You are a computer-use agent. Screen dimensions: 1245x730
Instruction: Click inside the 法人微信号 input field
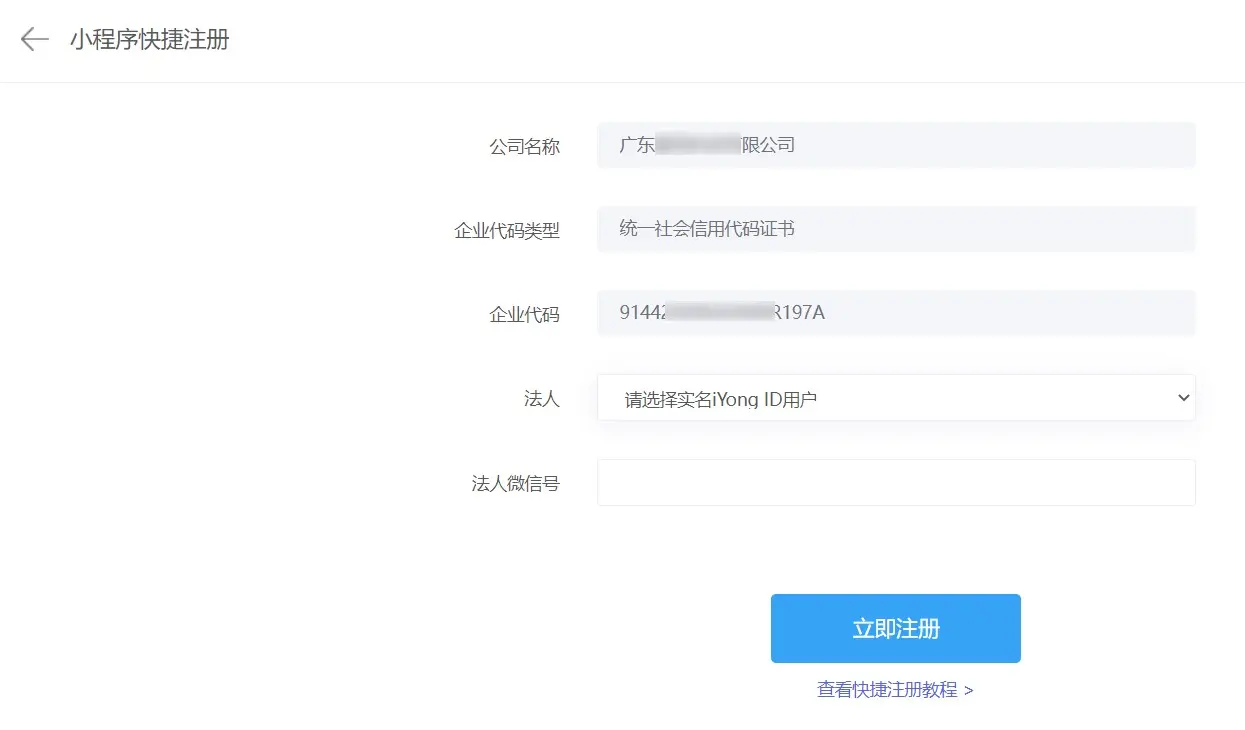(895, 481)
